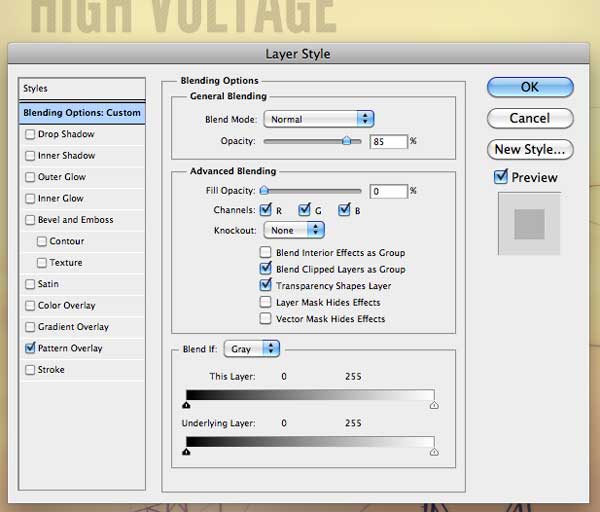This screenshot has height=512, width=600.
Task: Enable Bevel and Emboss checkbox
Action: [x=30, y=220]
